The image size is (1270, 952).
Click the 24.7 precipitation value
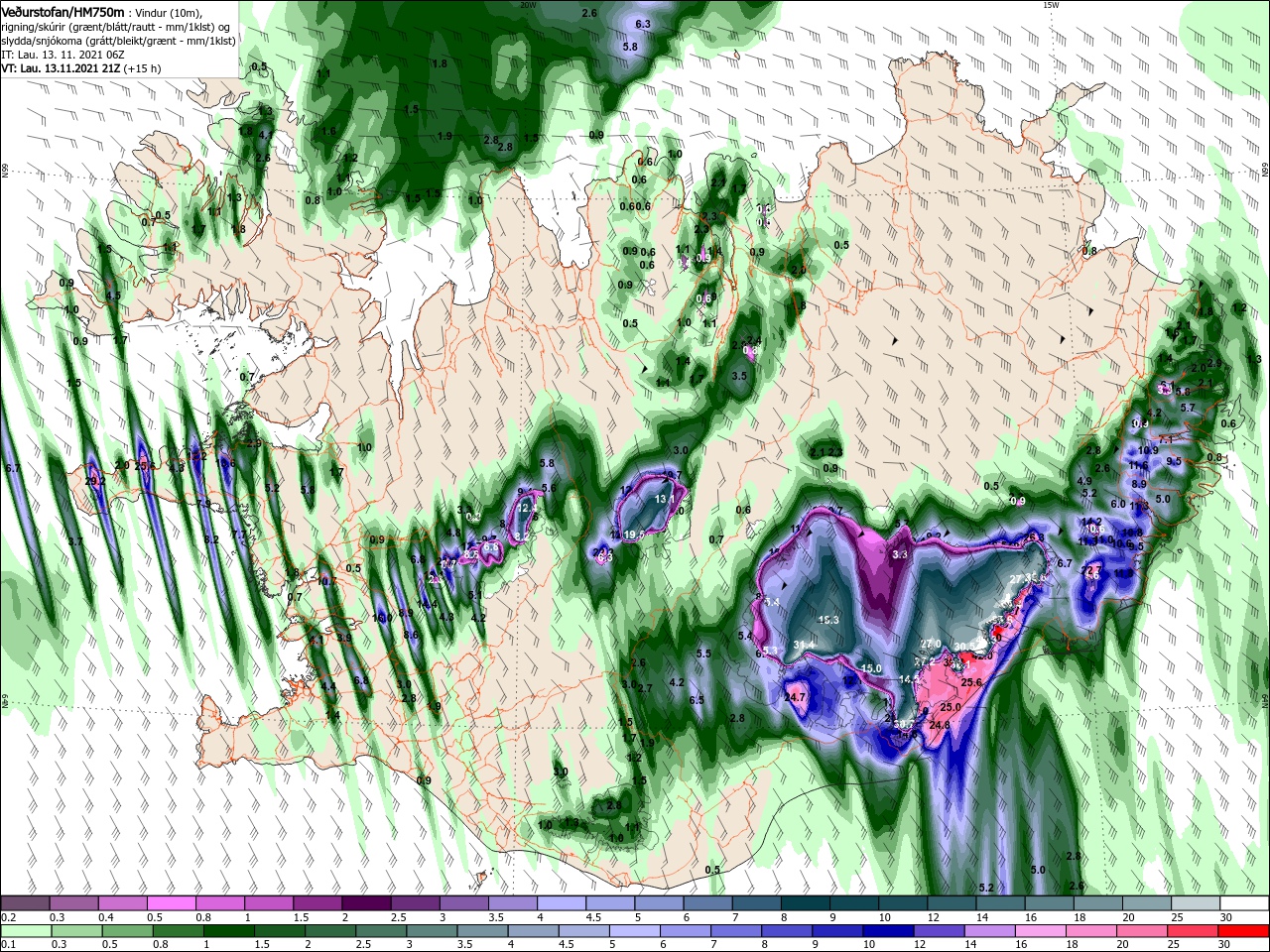795,697
